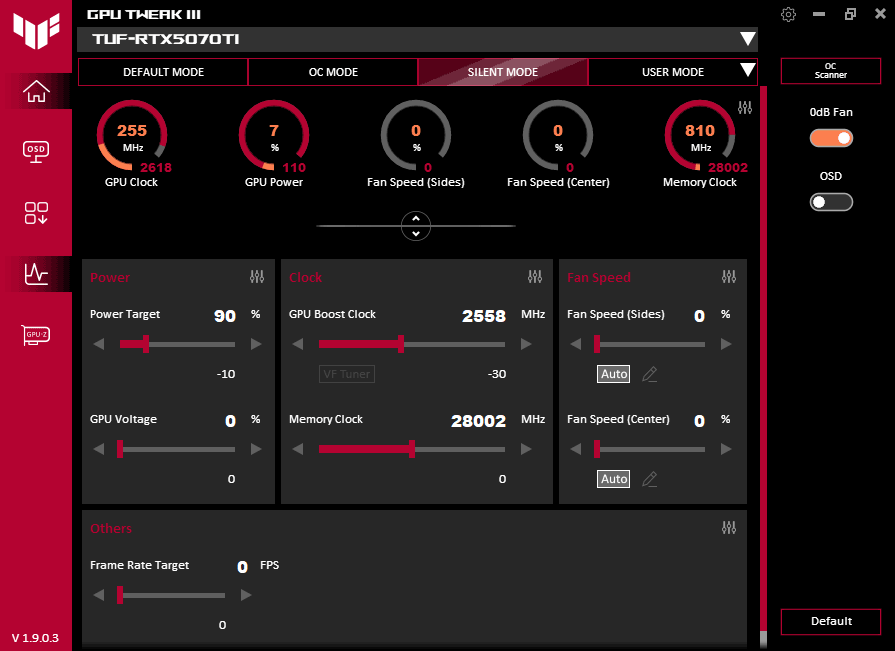Decrease Fan Speed (Sides) with left arrow
The height and width of the screenshot is (651, 895).
point(575,344)
